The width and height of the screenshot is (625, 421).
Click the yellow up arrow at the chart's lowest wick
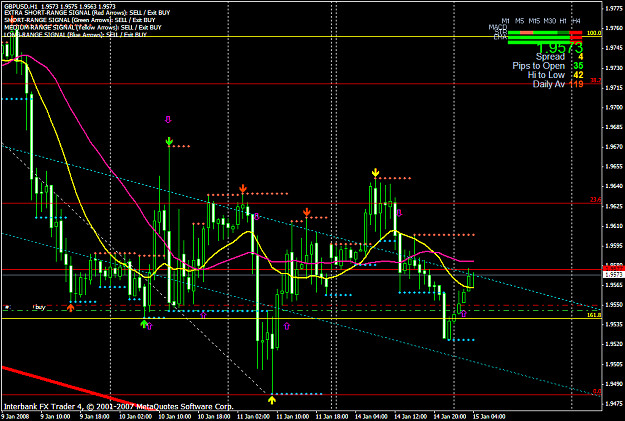click(272, 400)
